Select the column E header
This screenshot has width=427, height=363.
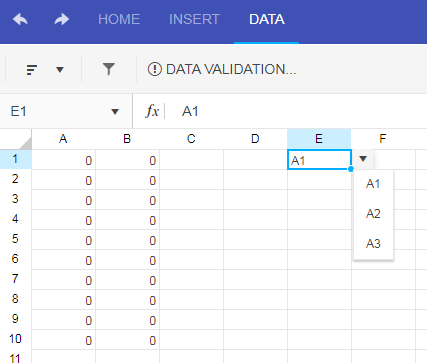tap(319, 139)
